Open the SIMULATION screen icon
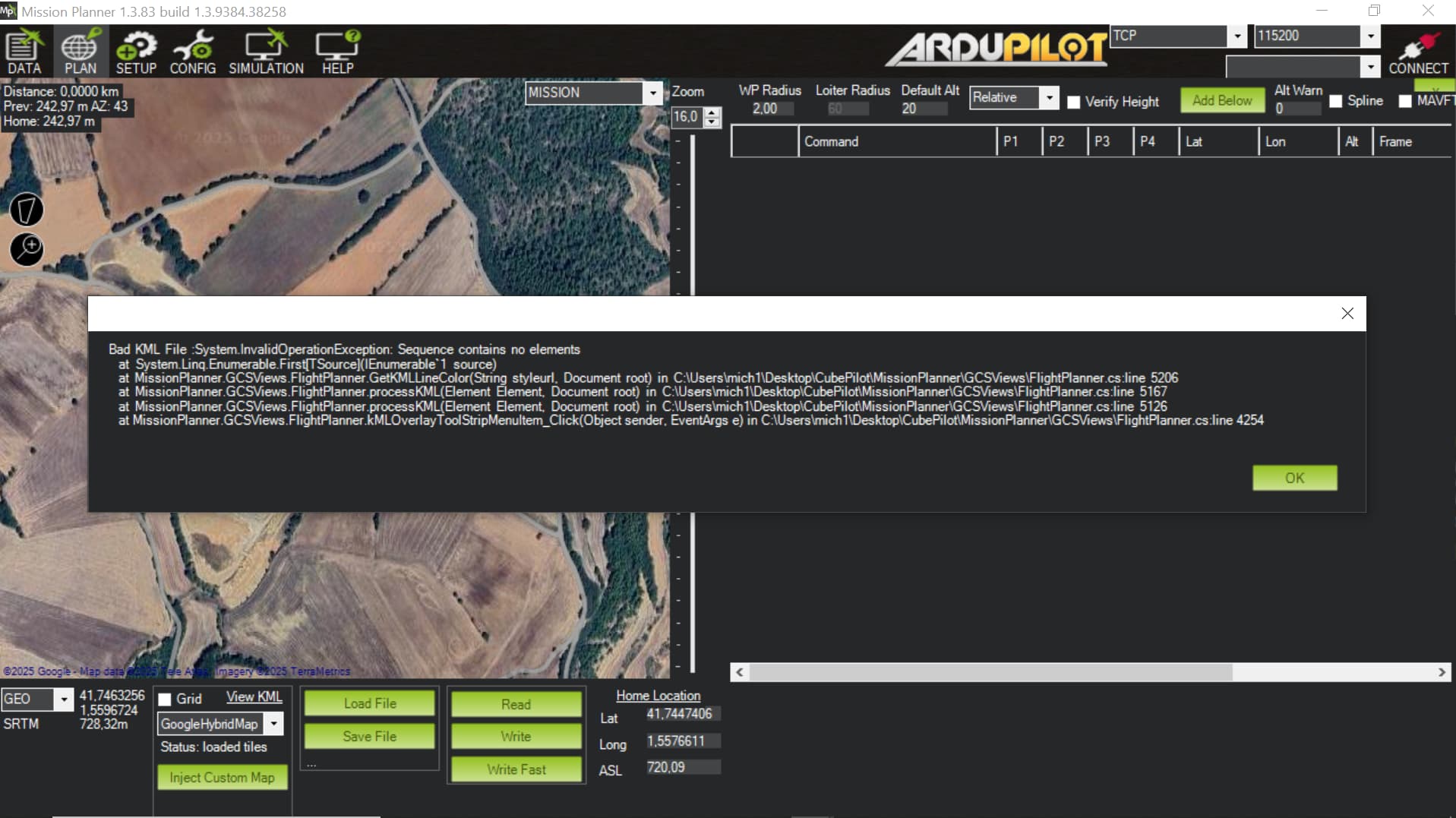 click(266, 52)
